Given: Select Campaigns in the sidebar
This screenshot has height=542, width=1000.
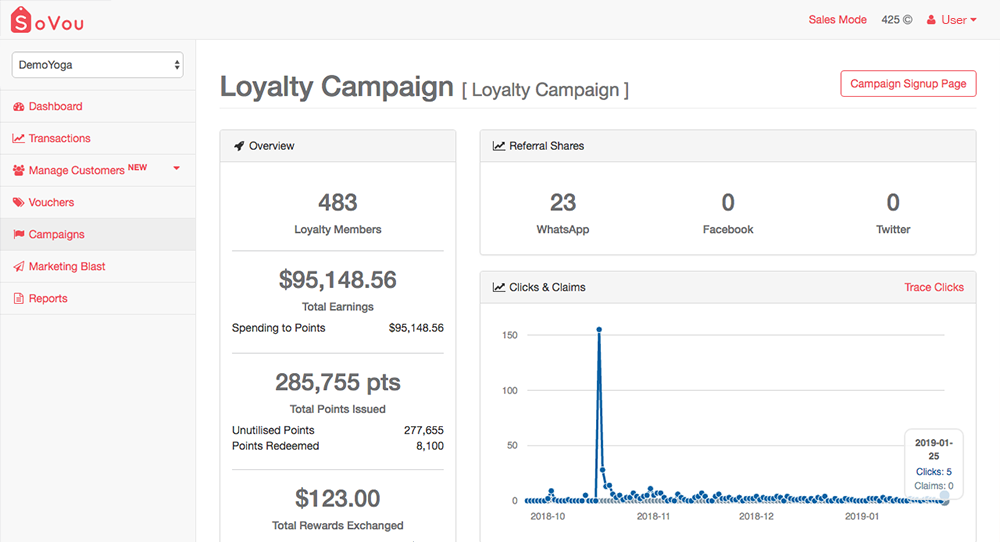Looking at the screenshot, I should (x=98, y=234).
